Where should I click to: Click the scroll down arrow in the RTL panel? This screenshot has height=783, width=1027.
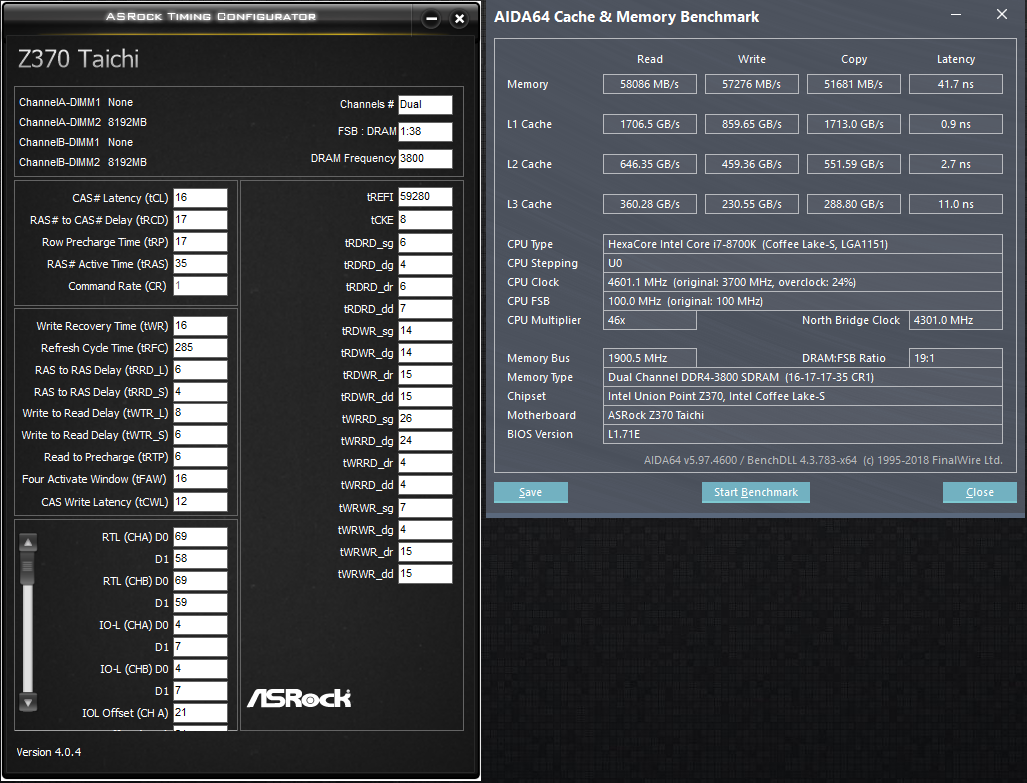point(28,702)
